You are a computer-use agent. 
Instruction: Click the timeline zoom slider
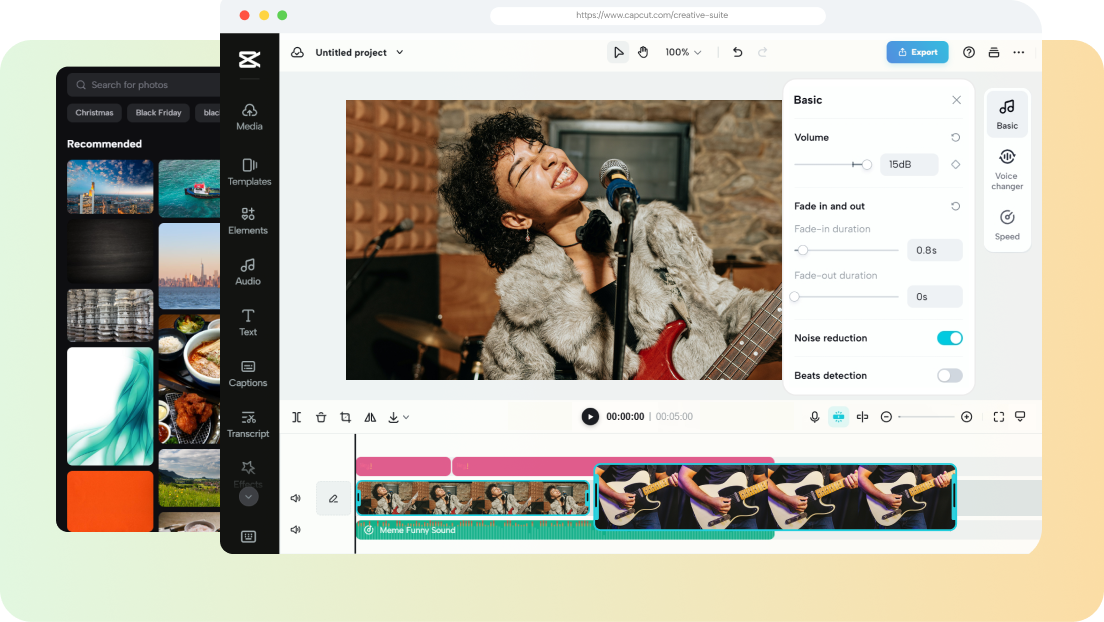click(927, 417)
